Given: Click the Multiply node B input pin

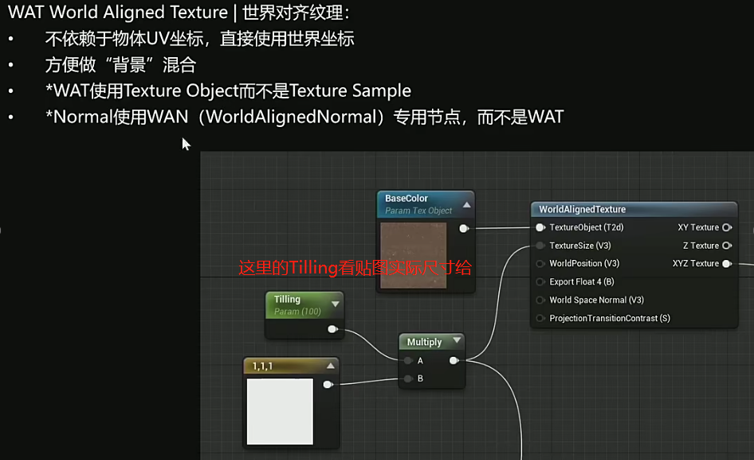Looking at the screenshot, I should (x=408, y=379).
